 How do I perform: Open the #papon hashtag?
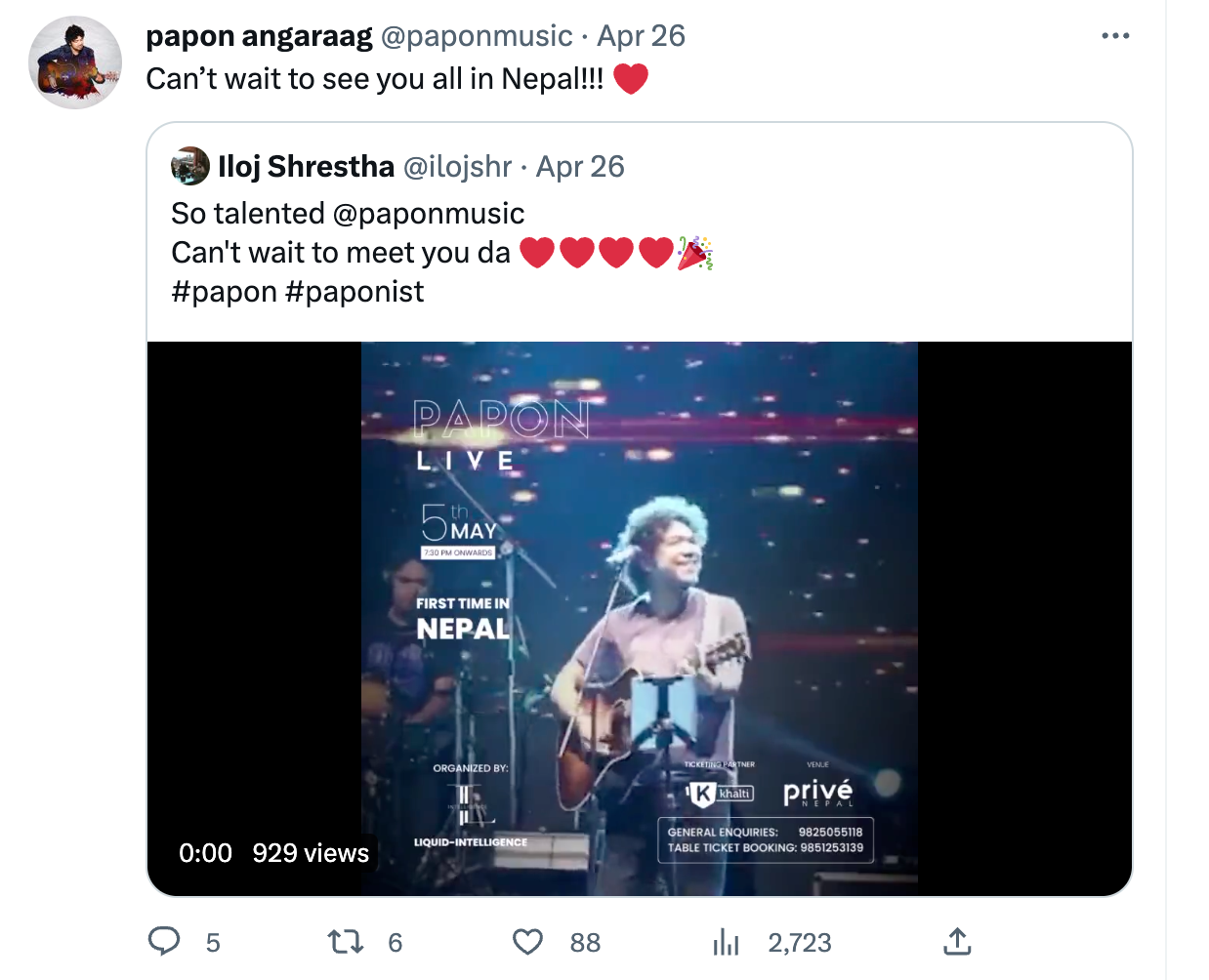pos(225,292)
